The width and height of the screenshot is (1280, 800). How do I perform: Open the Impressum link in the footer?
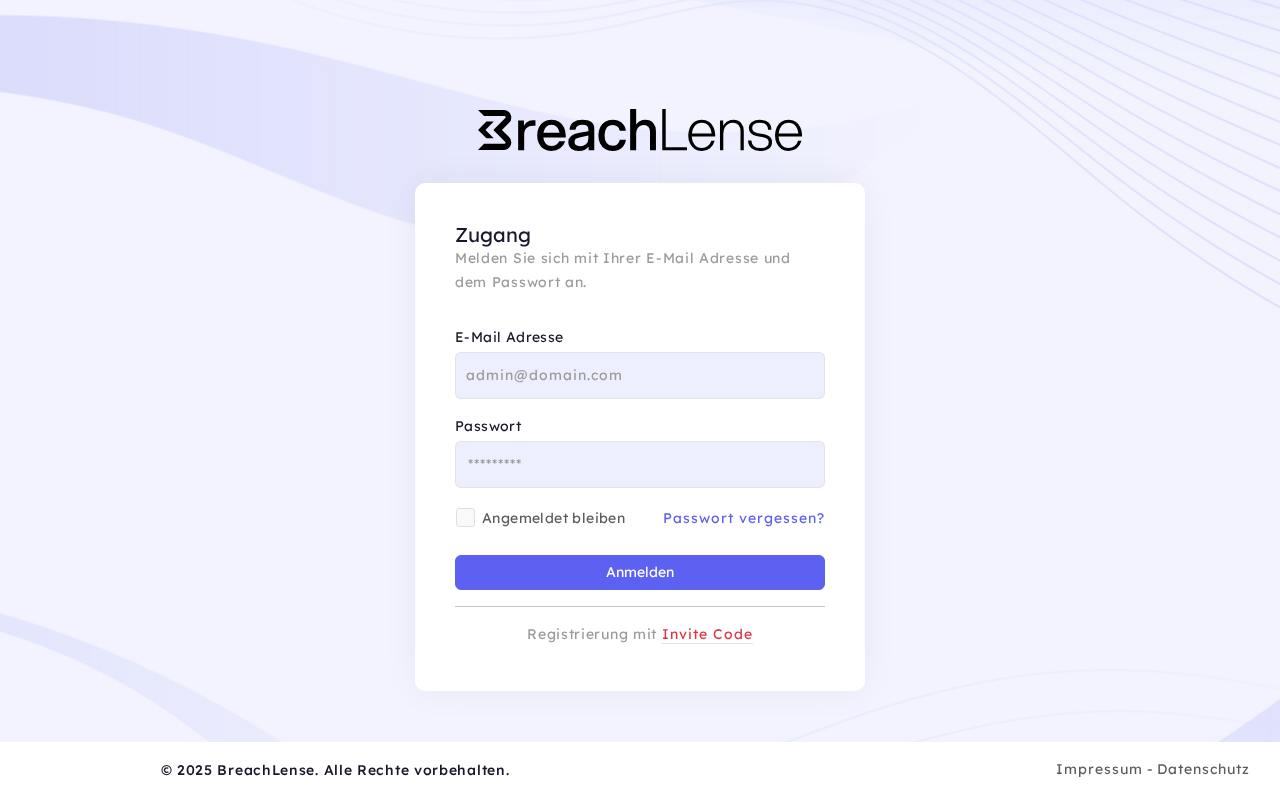click(1098, 769)
